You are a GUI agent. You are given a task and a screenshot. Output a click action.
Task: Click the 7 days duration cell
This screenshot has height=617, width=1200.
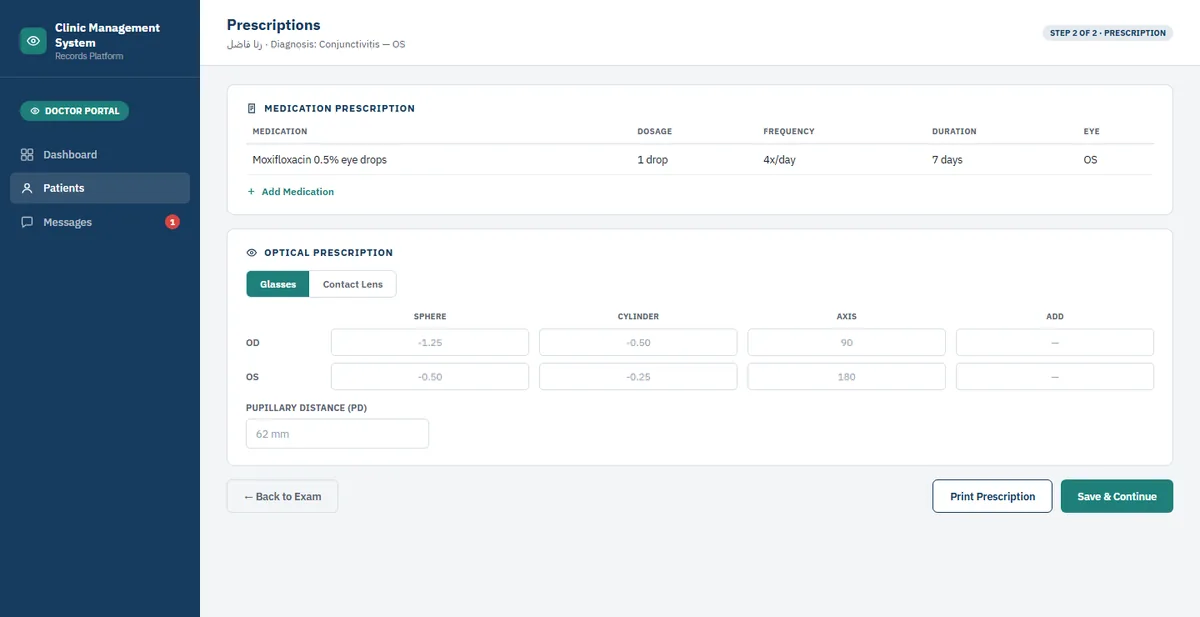947,160
